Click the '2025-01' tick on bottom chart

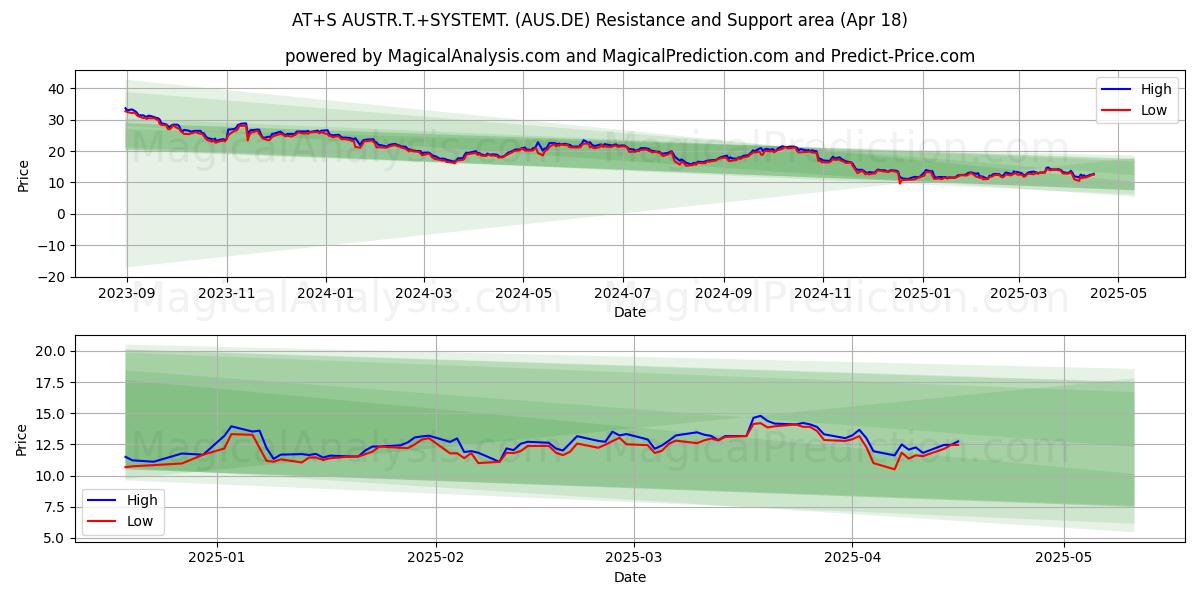coord(217,558)
